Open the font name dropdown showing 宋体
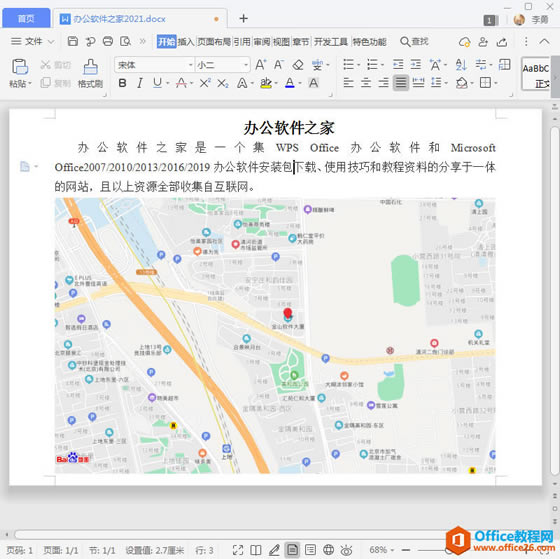This screenshot has width=560, height=559. (155, 65)
